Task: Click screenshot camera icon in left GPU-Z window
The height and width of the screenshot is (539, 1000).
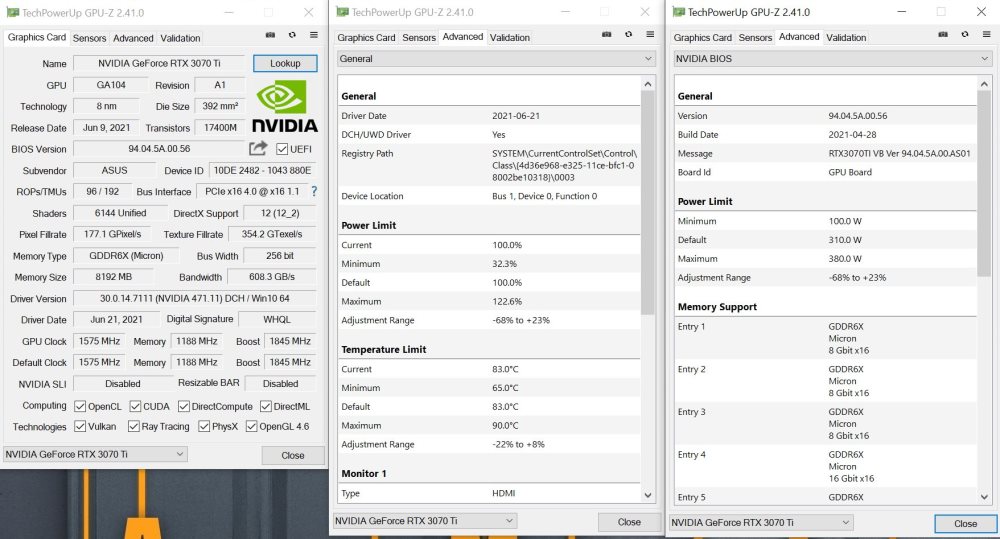Action: pyautogui.click(x=270, y=35)
